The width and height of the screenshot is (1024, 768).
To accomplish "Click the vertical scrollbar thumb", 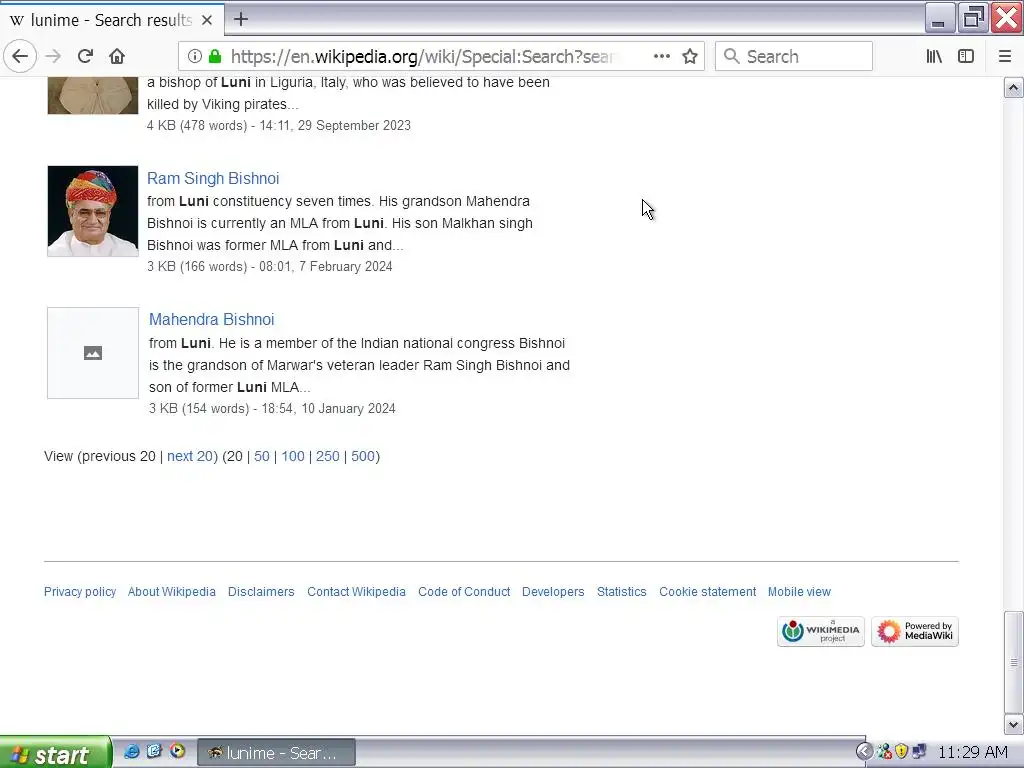I will pos(1013,662).
